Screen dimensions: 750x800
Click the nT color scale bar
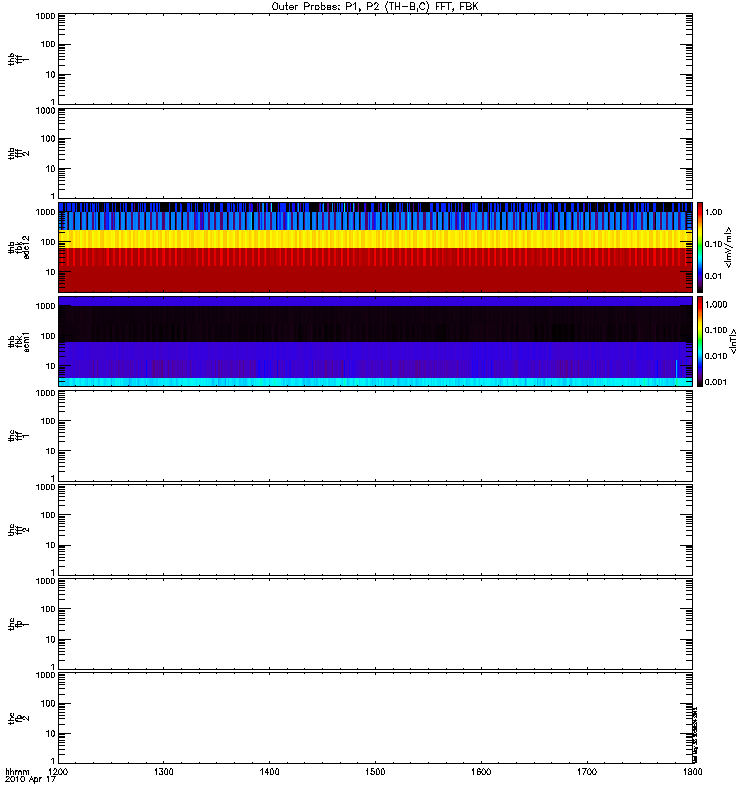[700, 341]
